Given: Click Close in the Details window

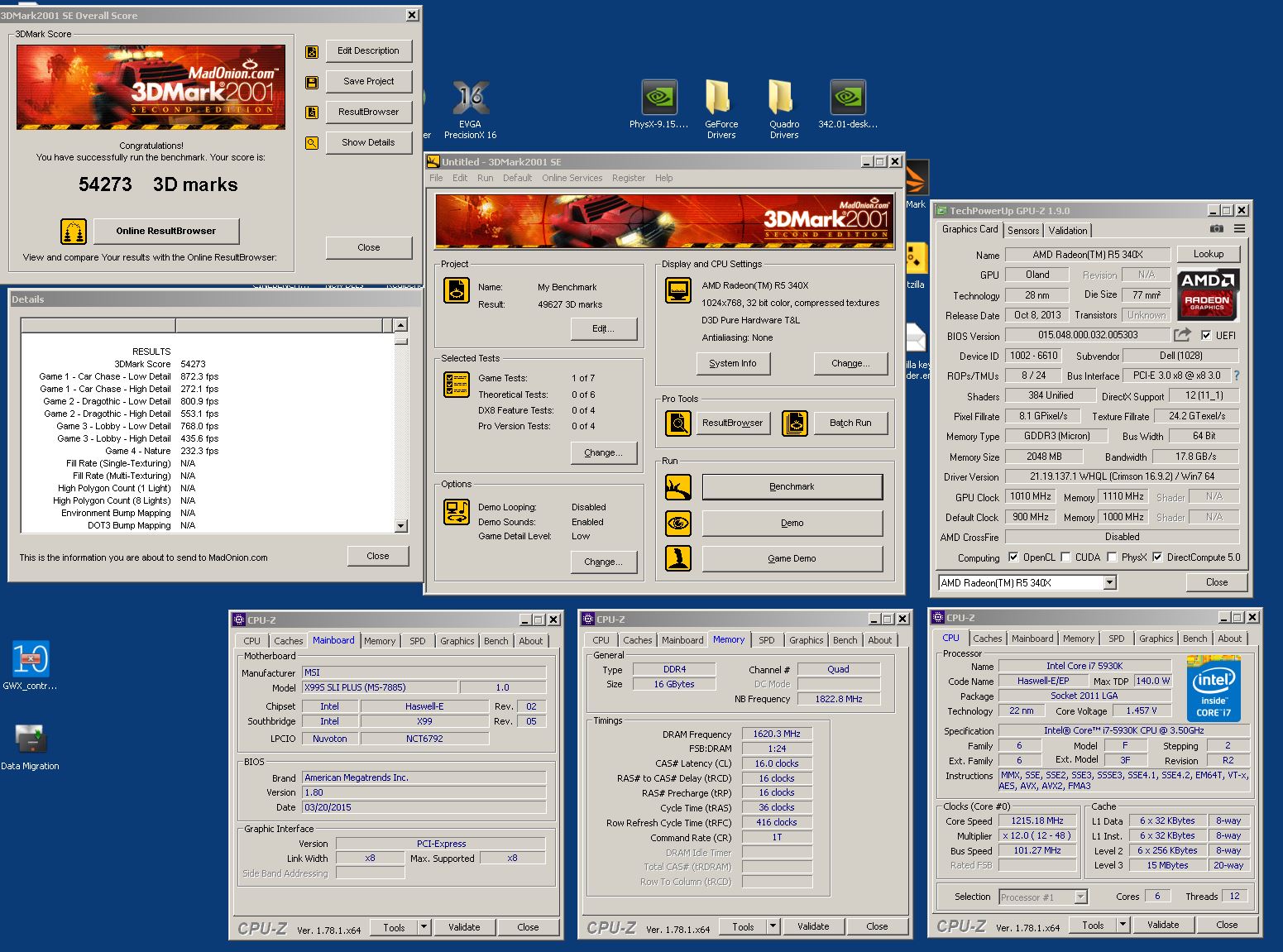Looking at the screenshot, I should click(378, 556).
